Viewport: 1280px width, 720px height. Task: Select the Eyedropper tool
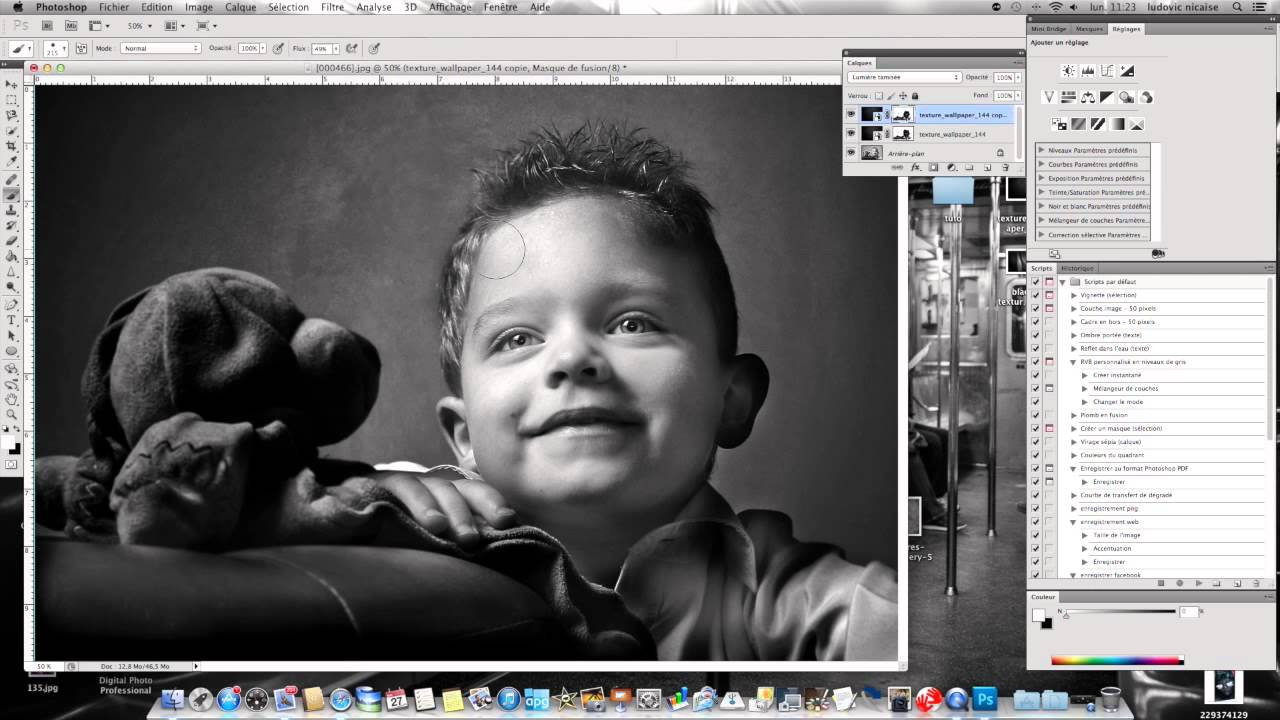pyautogui.click(x=13, y=161)
